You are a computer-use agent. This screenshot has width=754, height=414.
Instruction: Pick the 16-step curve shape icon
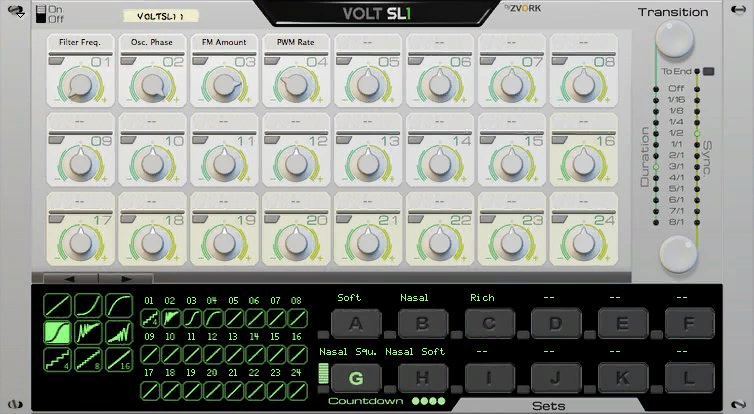(x=119, y=360)
